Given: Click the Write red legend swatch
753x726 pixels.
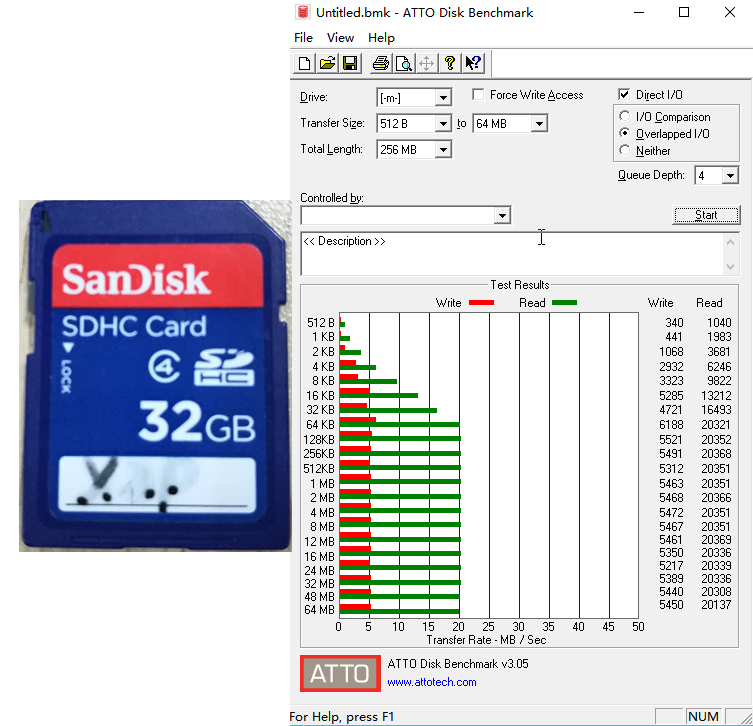Looking at the screenshot, I should 481,302.
